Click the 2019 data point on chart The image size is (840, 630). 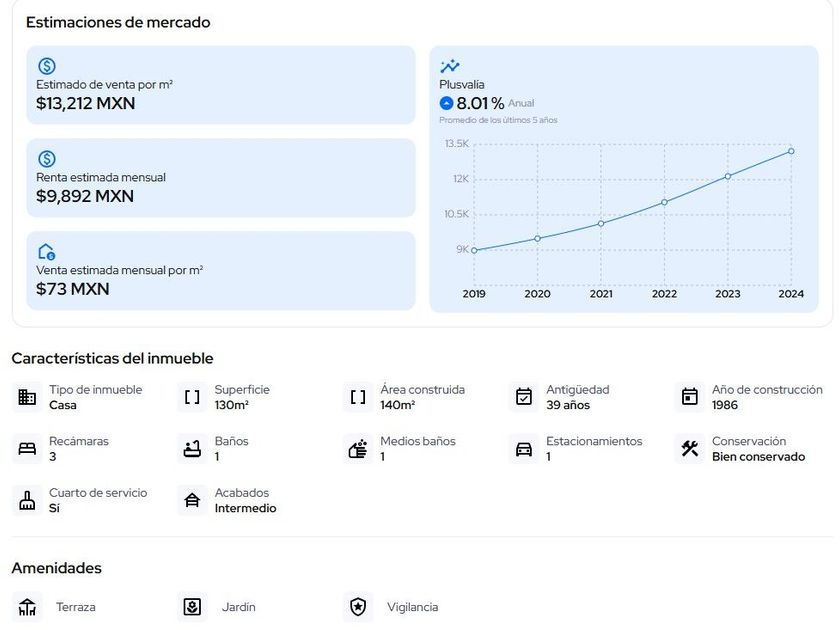click(474, 250)
